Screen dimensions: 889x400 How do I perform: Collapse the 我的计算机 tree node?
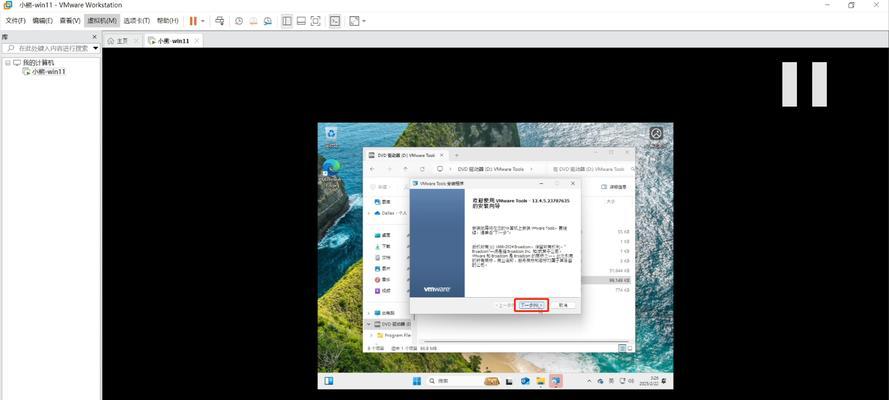[8, 63]
